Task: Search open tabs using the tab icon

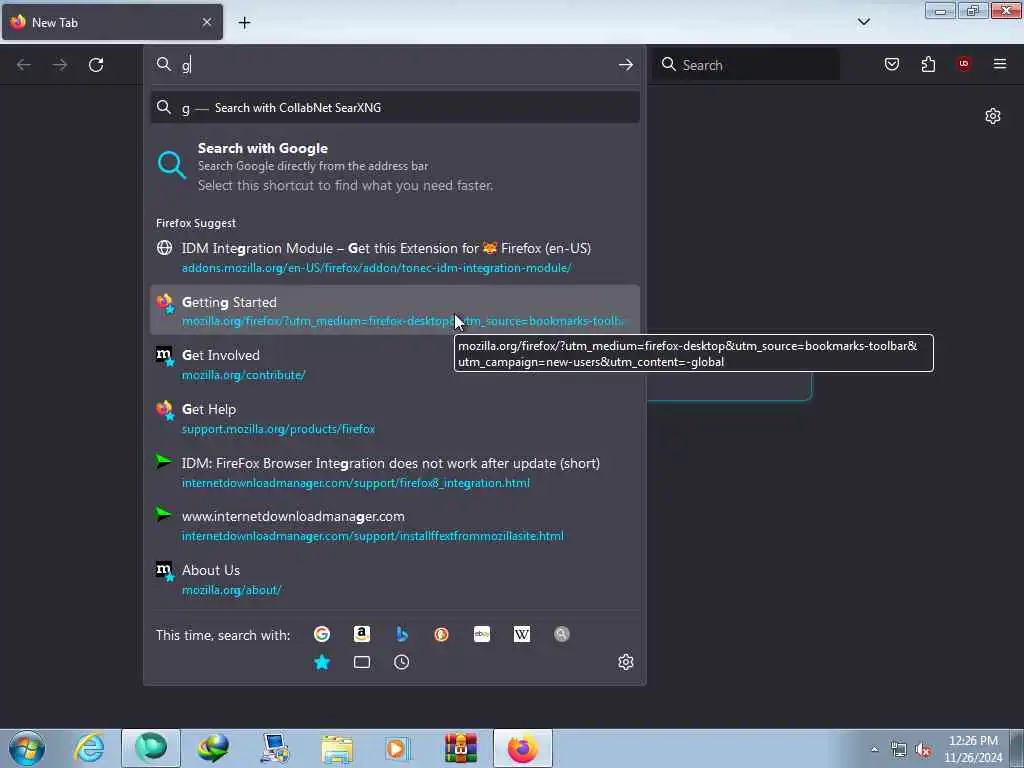Action: click(x=362, y=662)
